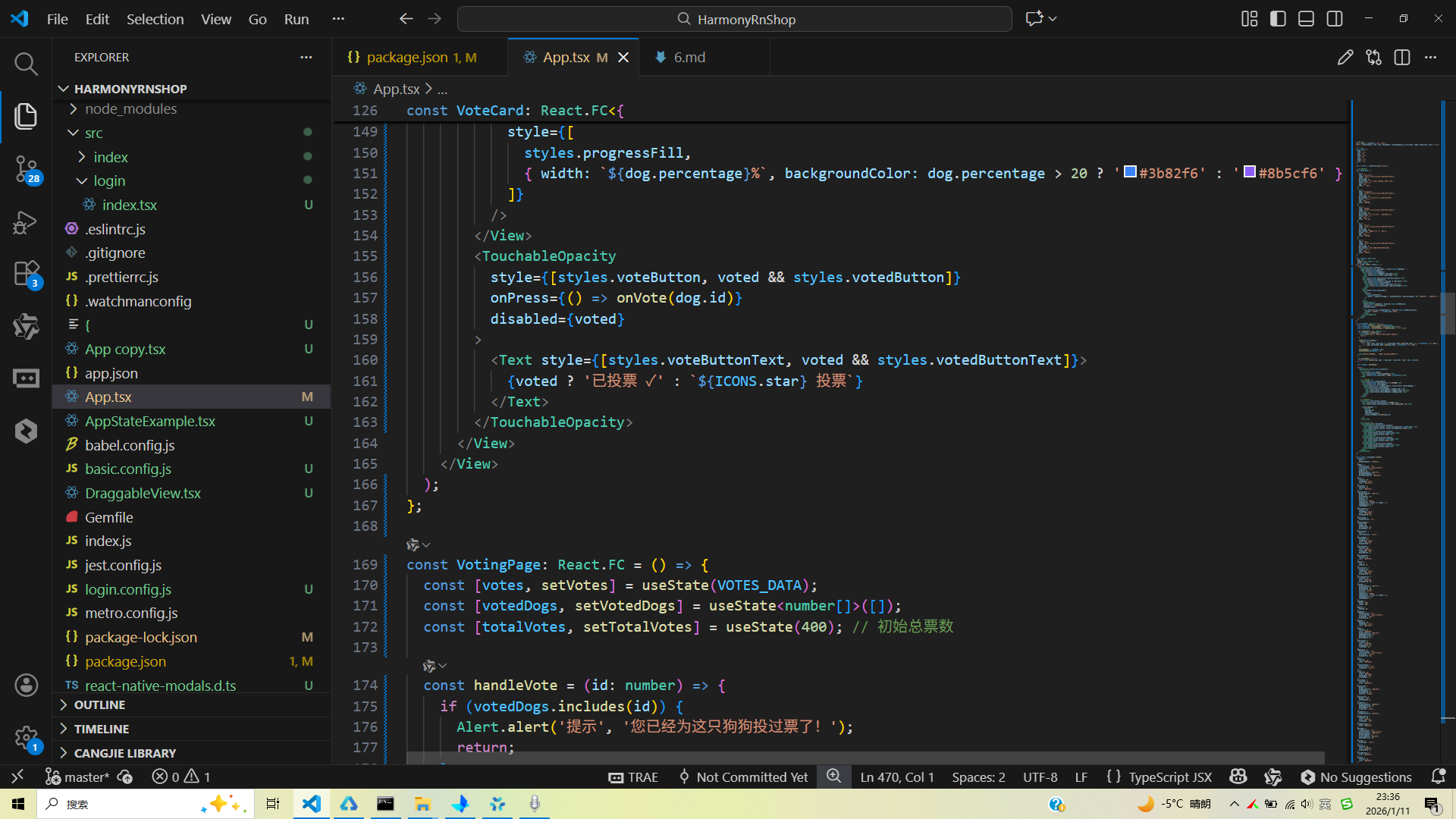Click the TypeScript JSX language mode
This screenshot has height=819, width=1456.
pyautogui.click(x=1169, y=777)
